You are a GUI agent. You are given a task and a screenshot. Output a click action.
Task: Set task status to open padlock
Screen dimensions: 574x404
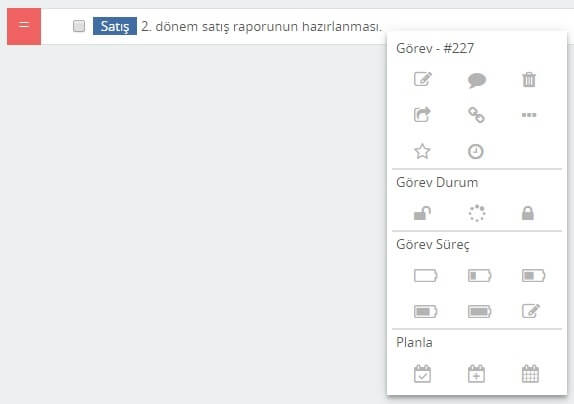click(x=422, y=213)
